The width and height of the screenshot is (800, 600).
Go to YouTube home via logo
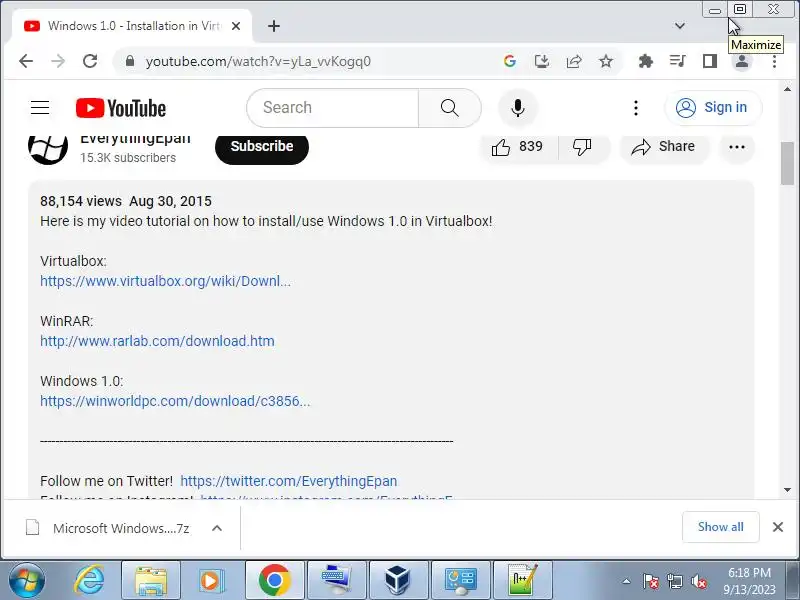(x=121, y=108)
